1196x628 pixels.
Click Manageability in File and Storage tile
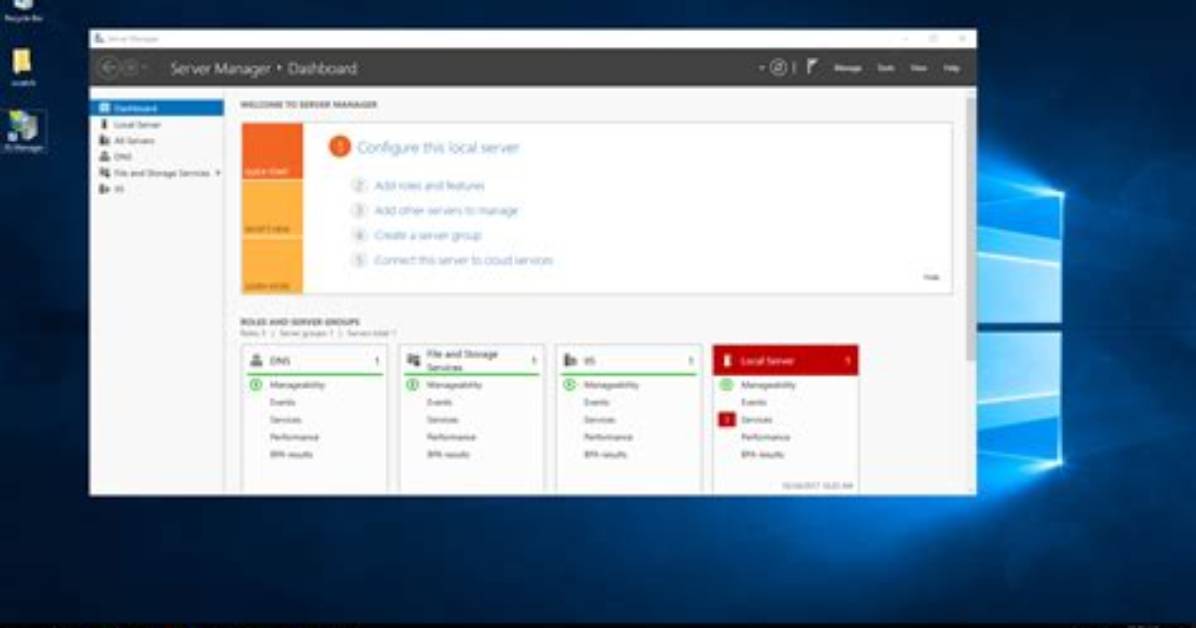455,385
